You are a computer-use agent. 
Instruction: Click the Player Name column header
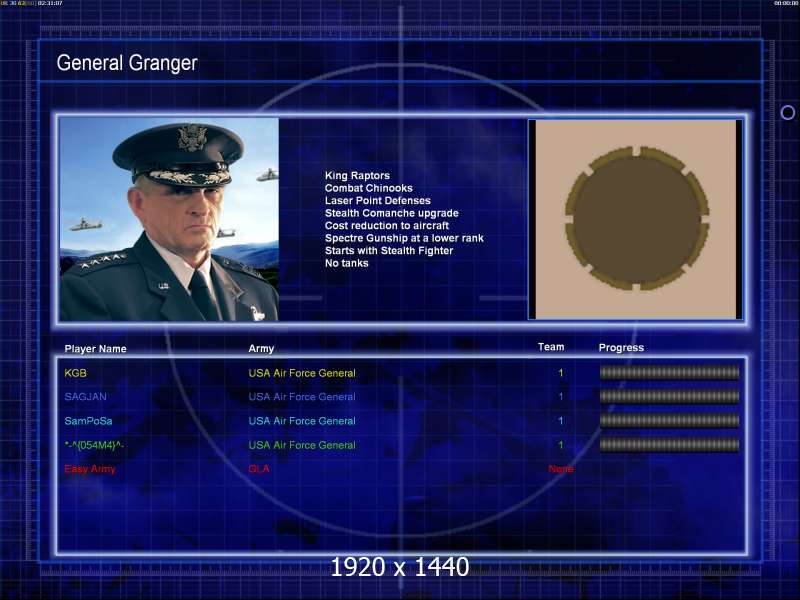[95, 349]
